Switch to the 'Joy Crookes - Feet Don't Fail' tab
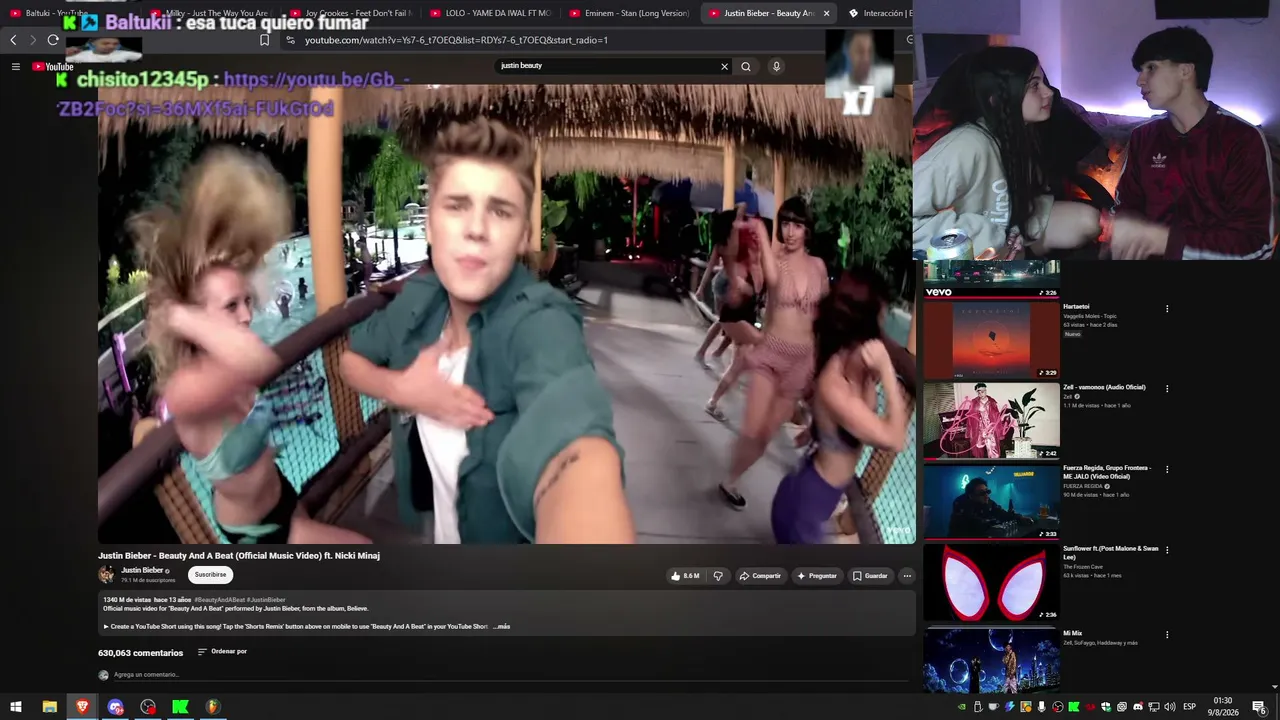This screenshot has height=720, width=1280. pyautogui.click(x=350, y=13)
